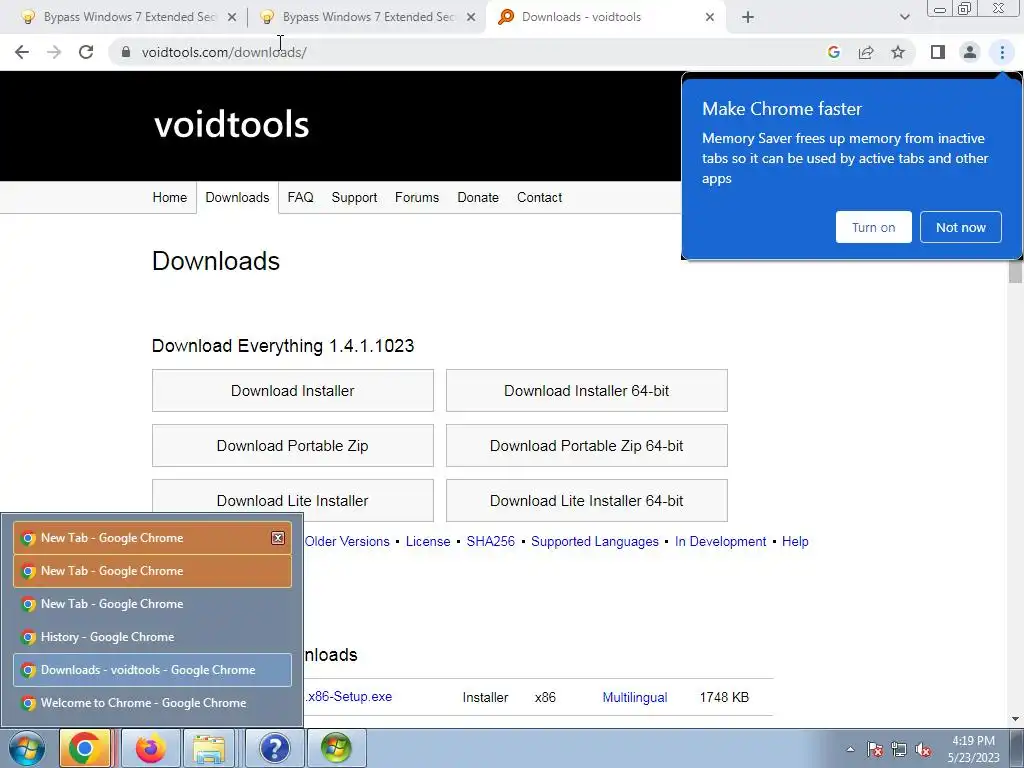Click Download Installer button
The height and width of the screenshot is (768, 1024).
293,391
